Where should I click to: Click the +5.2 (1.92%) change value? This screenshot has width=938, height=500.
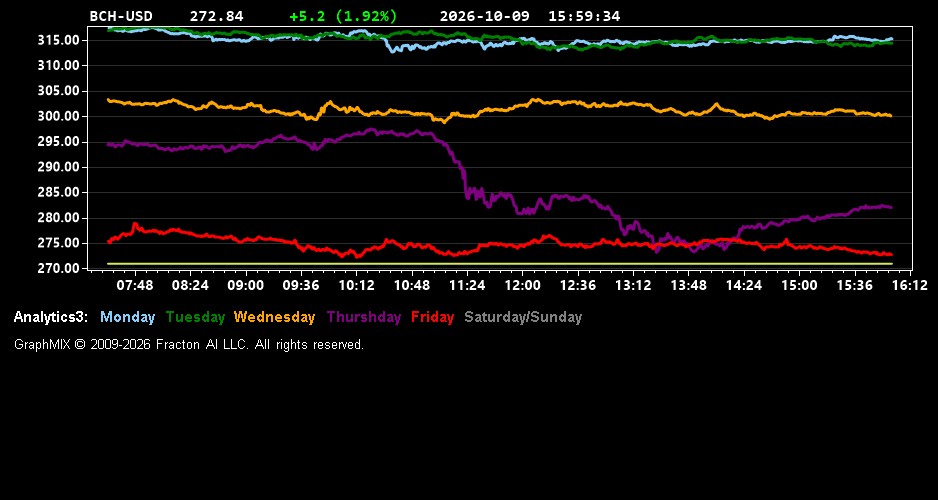343,17
